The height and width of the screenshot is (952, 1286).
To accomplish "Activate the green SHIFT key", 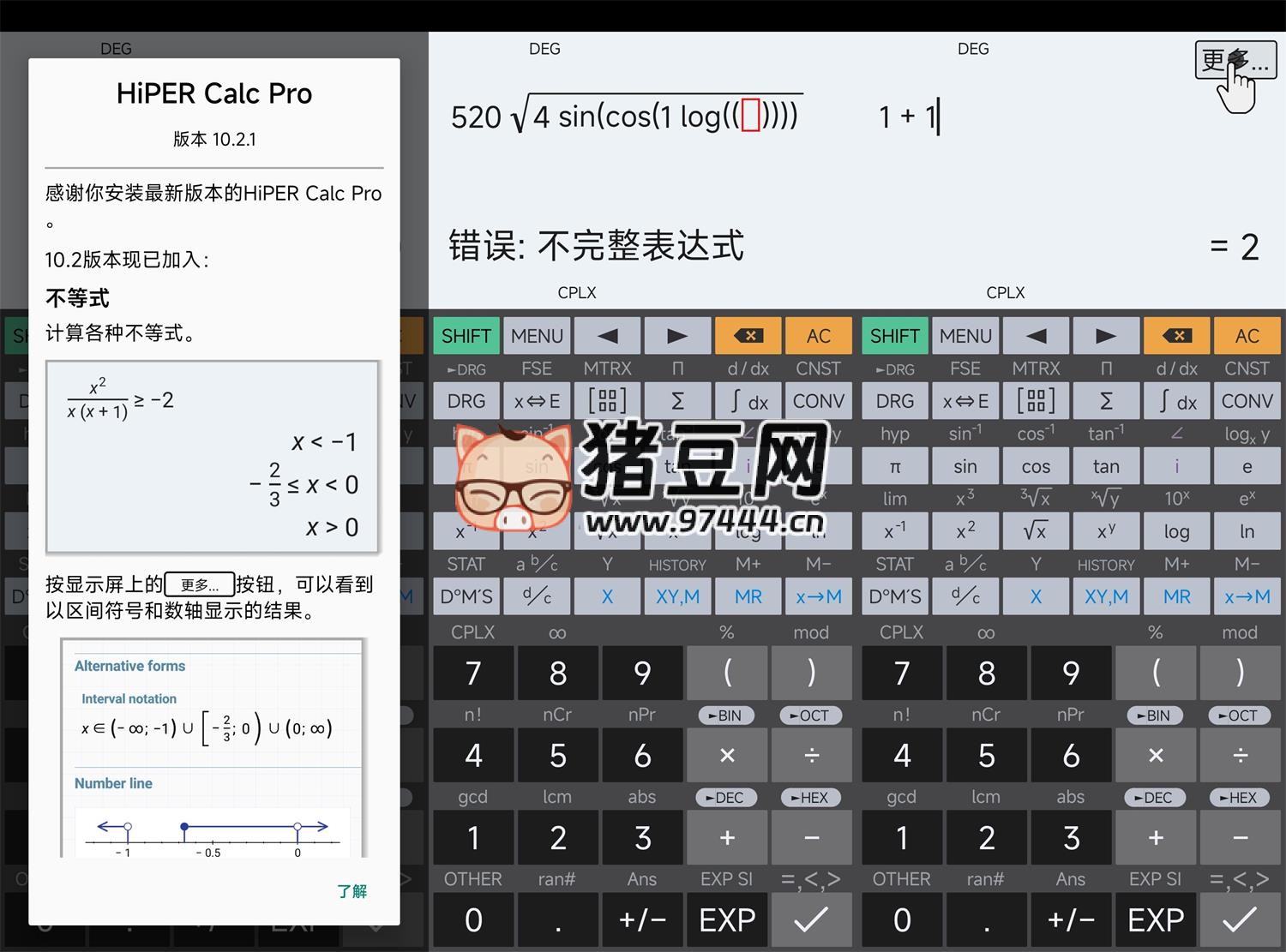I will pyautogui.click(x=894, y=335).
